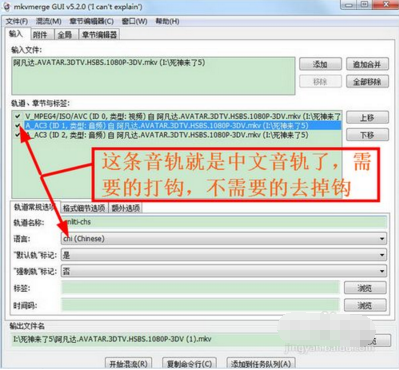Toggle checkbox for A_AC3 ID 2 audio track
This screenshot has height=370, width=399.
click(x=18, y=135)
